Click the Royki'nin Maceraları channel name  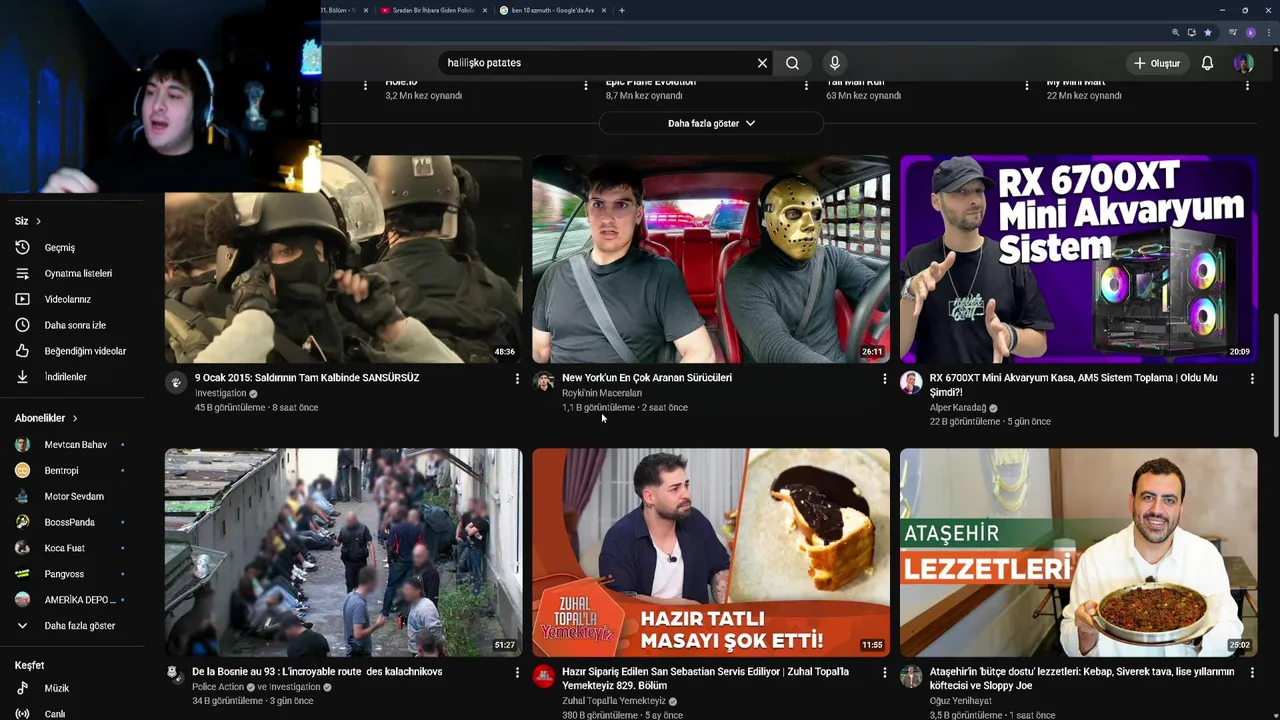pos(602,393)
